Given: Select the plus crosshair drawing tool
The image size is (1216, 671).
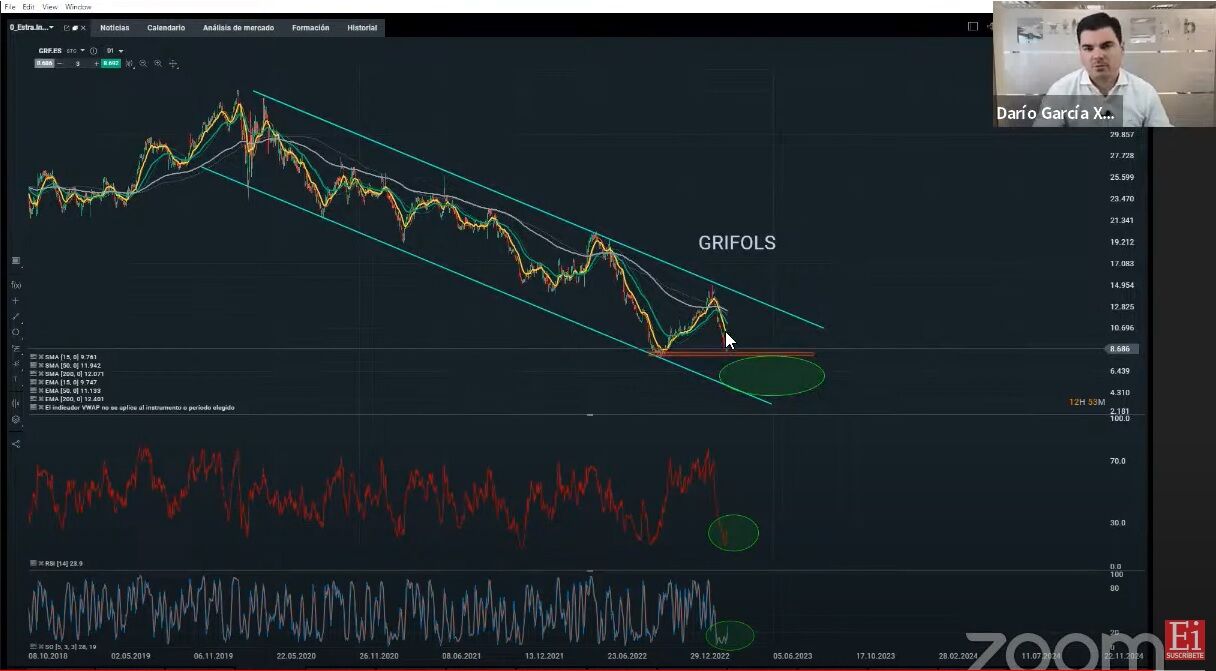Looking at the screenshot, I should (15, 300).
